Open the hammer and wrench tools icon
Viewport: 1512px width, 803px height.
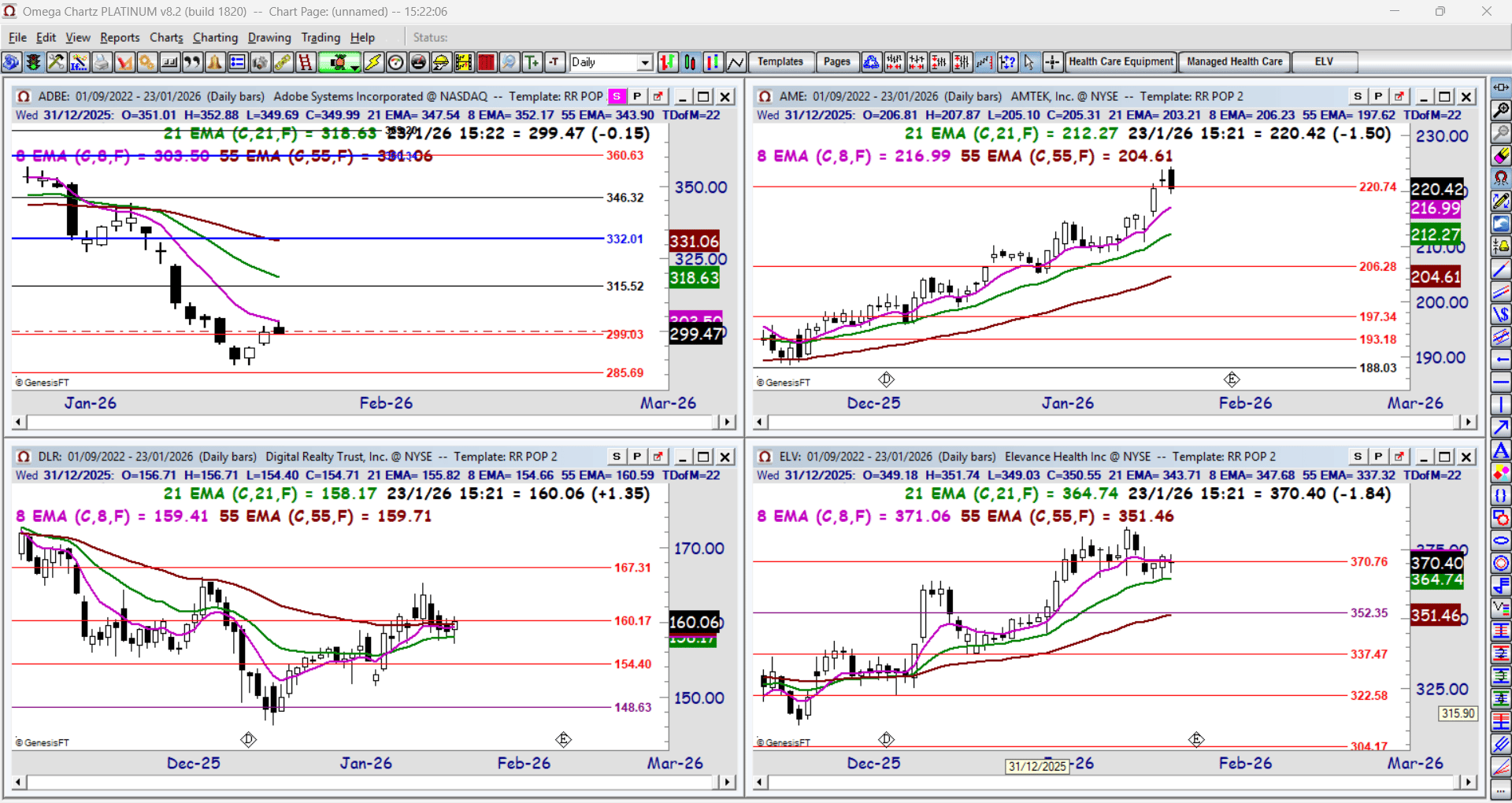(56, 62)
